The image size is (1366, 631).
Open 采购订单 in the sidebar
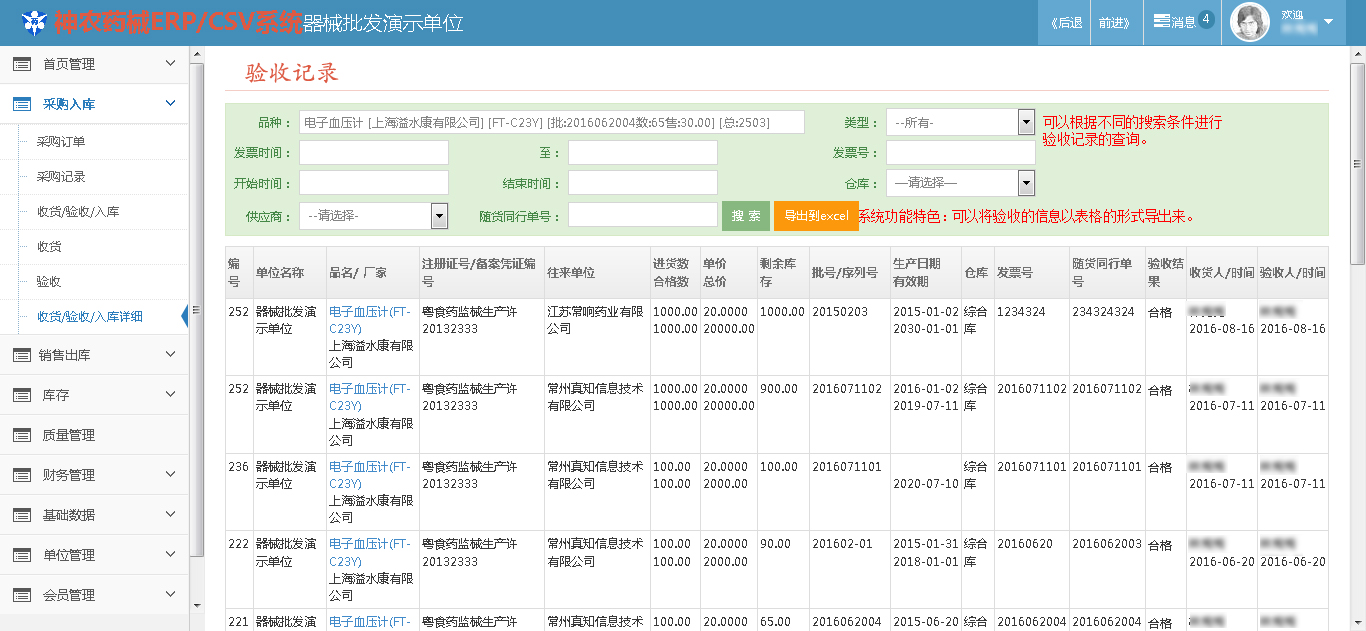[x=61, y=142]
